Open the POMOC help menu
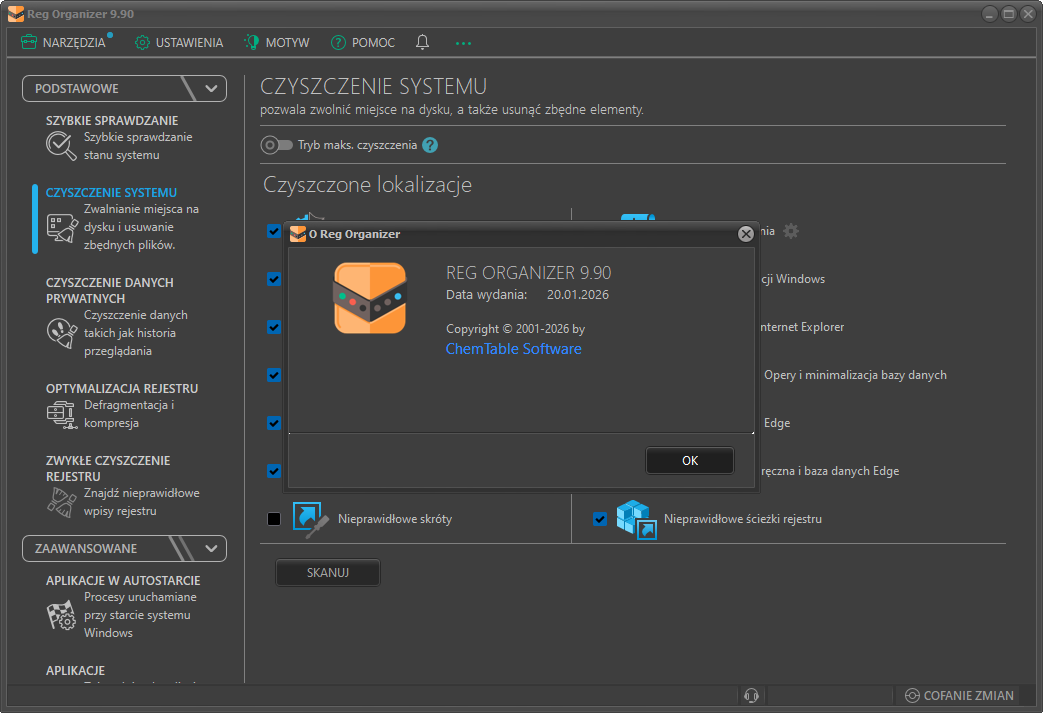The height and width of the screenshot is (713, 1043). (x=363, y=43)
